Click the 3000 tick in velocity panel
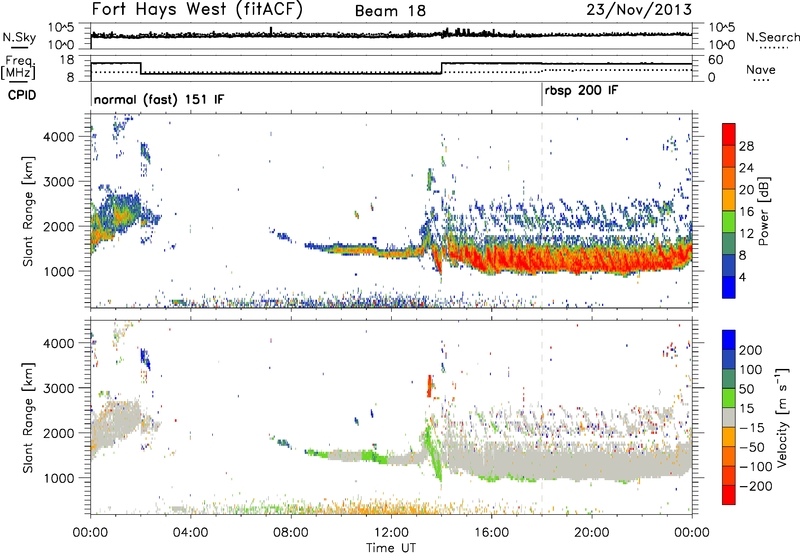 (59, 388)
